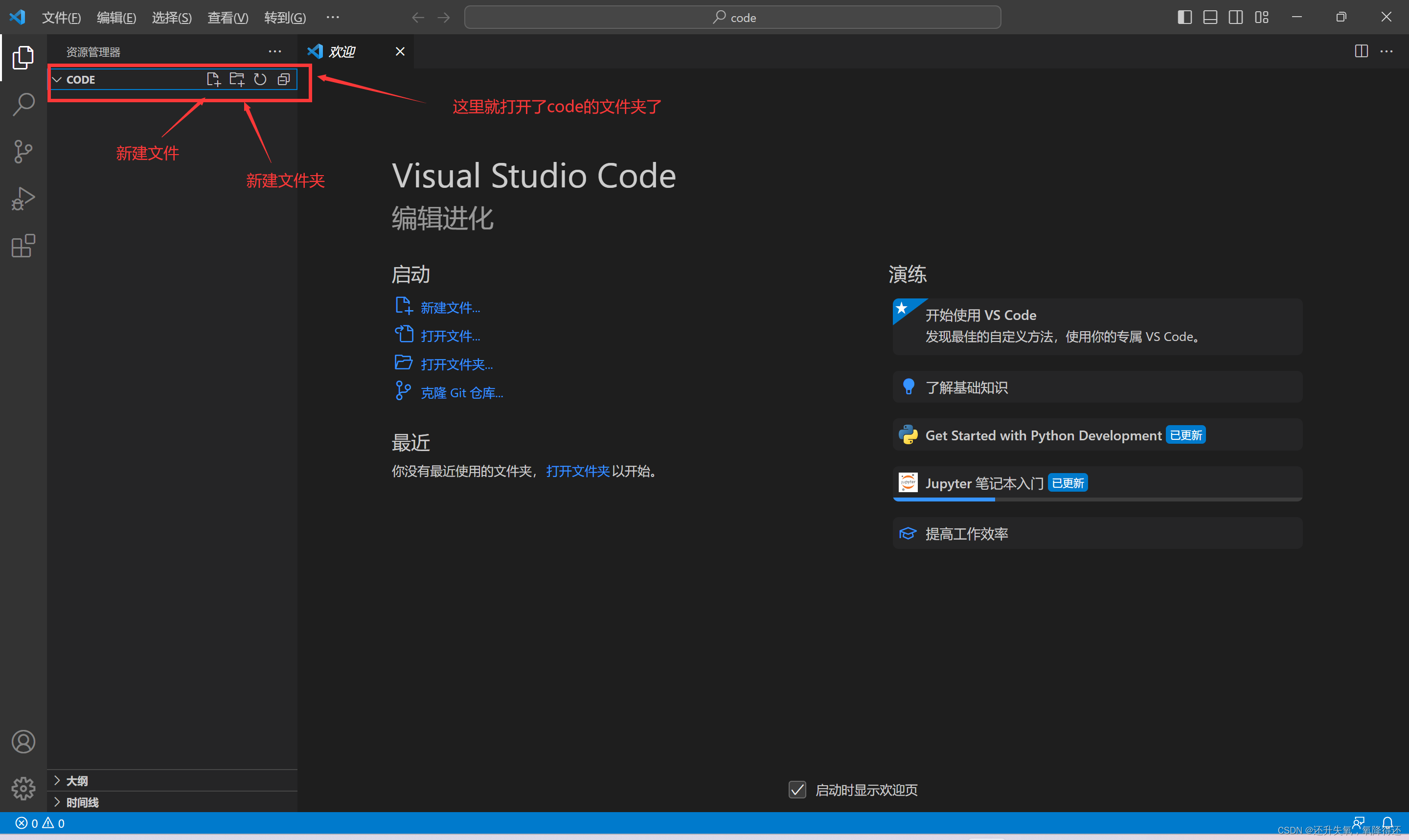This screenshot has height=840, width=1409.
Task: Open the 开始使用 VS Code walkthrough
Action: (x=1097, y=327)
